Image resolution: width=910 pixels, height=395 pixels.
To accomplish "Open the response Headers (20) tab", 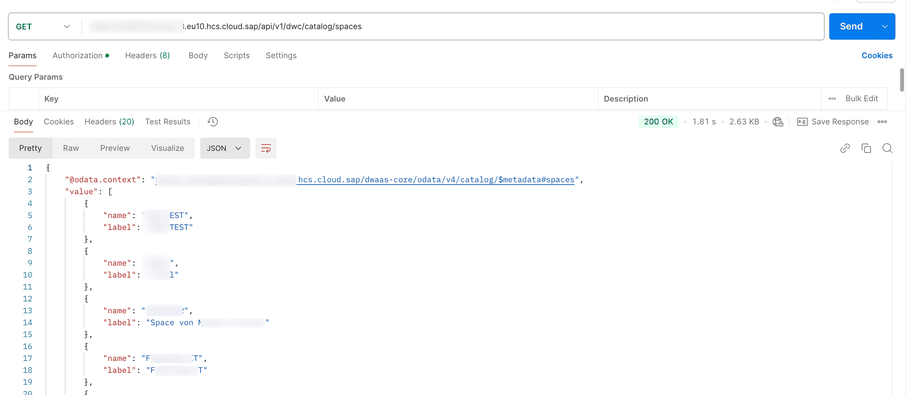I will [x=109, y=122].
